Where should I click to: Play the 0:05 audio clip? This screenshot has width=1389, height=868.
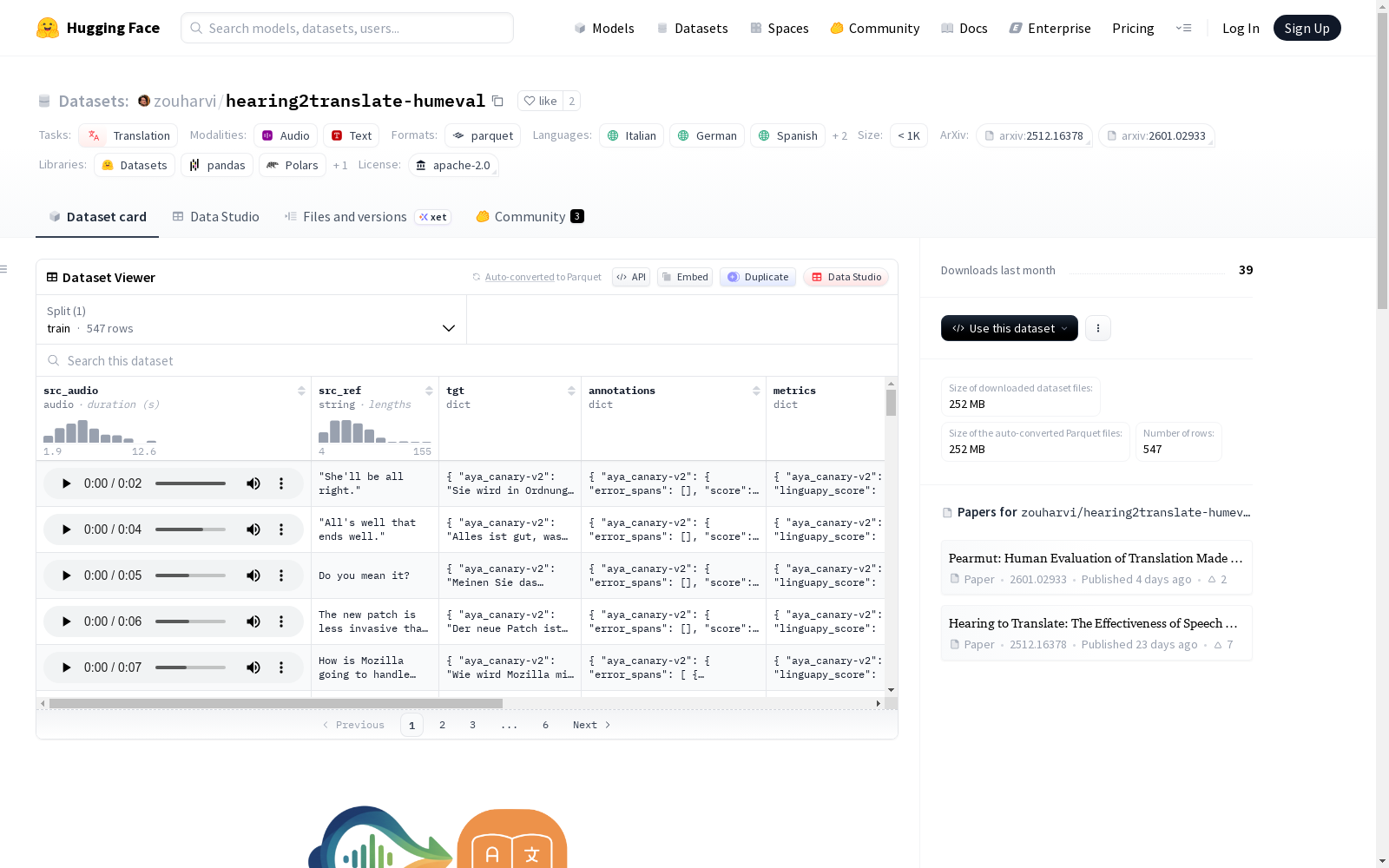click(66, 575)
